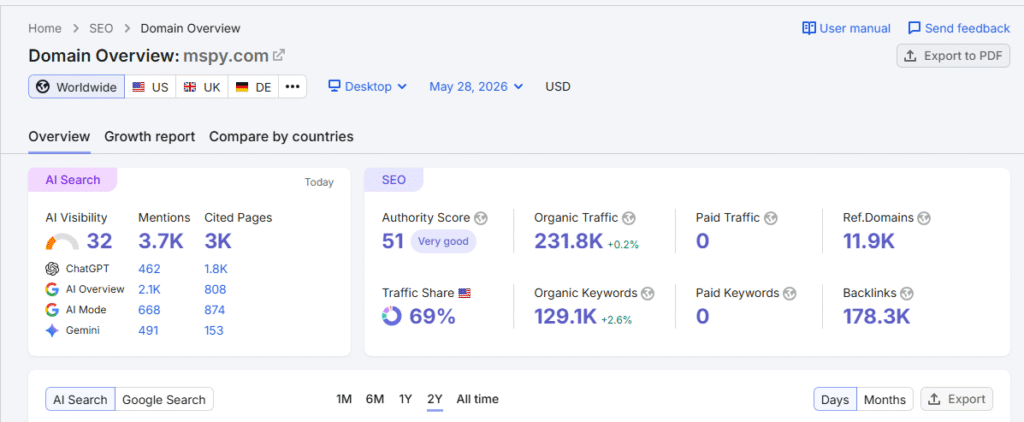The width and height of the screenshot is (1024, 422).
Task: Click the Google icon beside AI Mode
Action: click(x=52, y=310)
